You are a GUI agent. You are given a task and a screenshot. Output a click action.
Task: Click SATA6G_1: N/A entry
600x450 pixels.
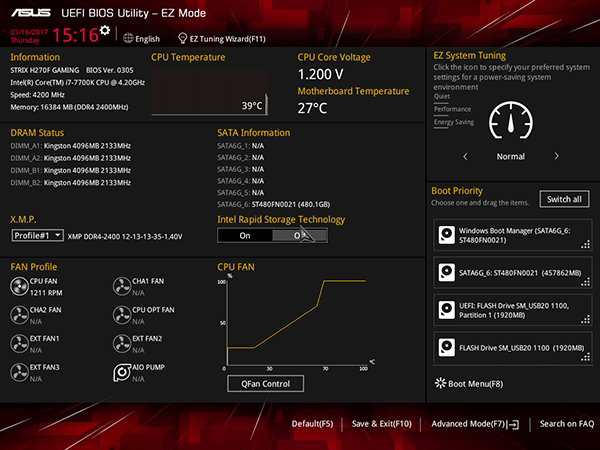tap(240, 146)
